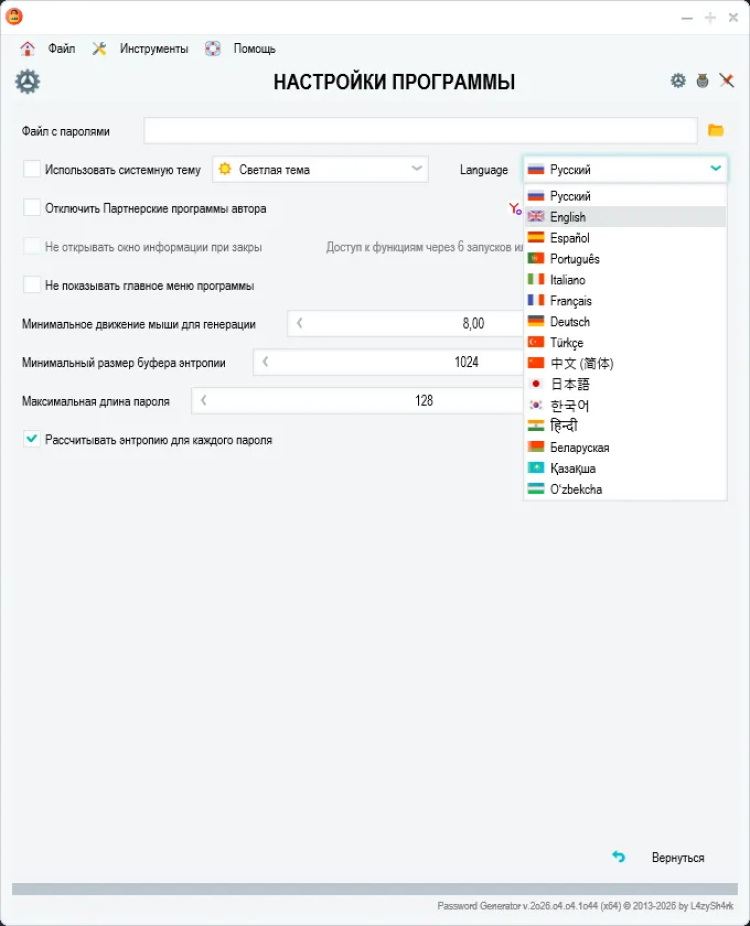Click the "Файл с паролями" input field
Image resolution: width=750 pixels, height=926 pixels.
[x=420, y=131]
